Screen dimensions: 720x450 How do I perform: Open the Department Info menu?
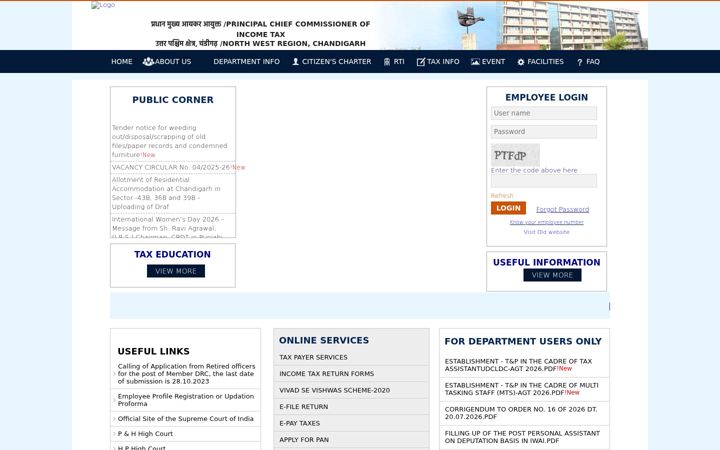click(247, 62)
